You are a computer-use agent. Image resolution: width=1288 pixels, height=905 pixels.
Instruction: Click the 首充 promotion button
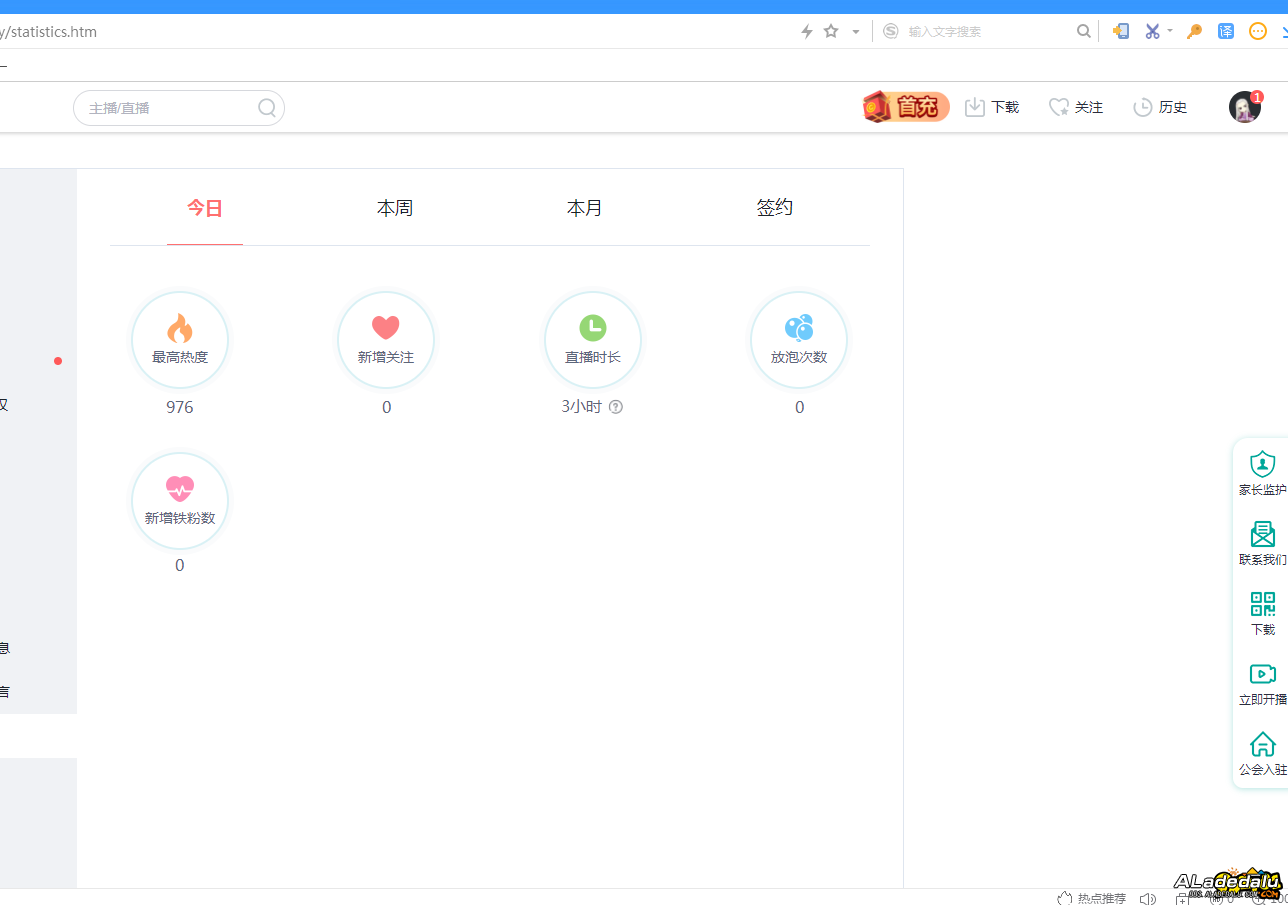[906, 107]
